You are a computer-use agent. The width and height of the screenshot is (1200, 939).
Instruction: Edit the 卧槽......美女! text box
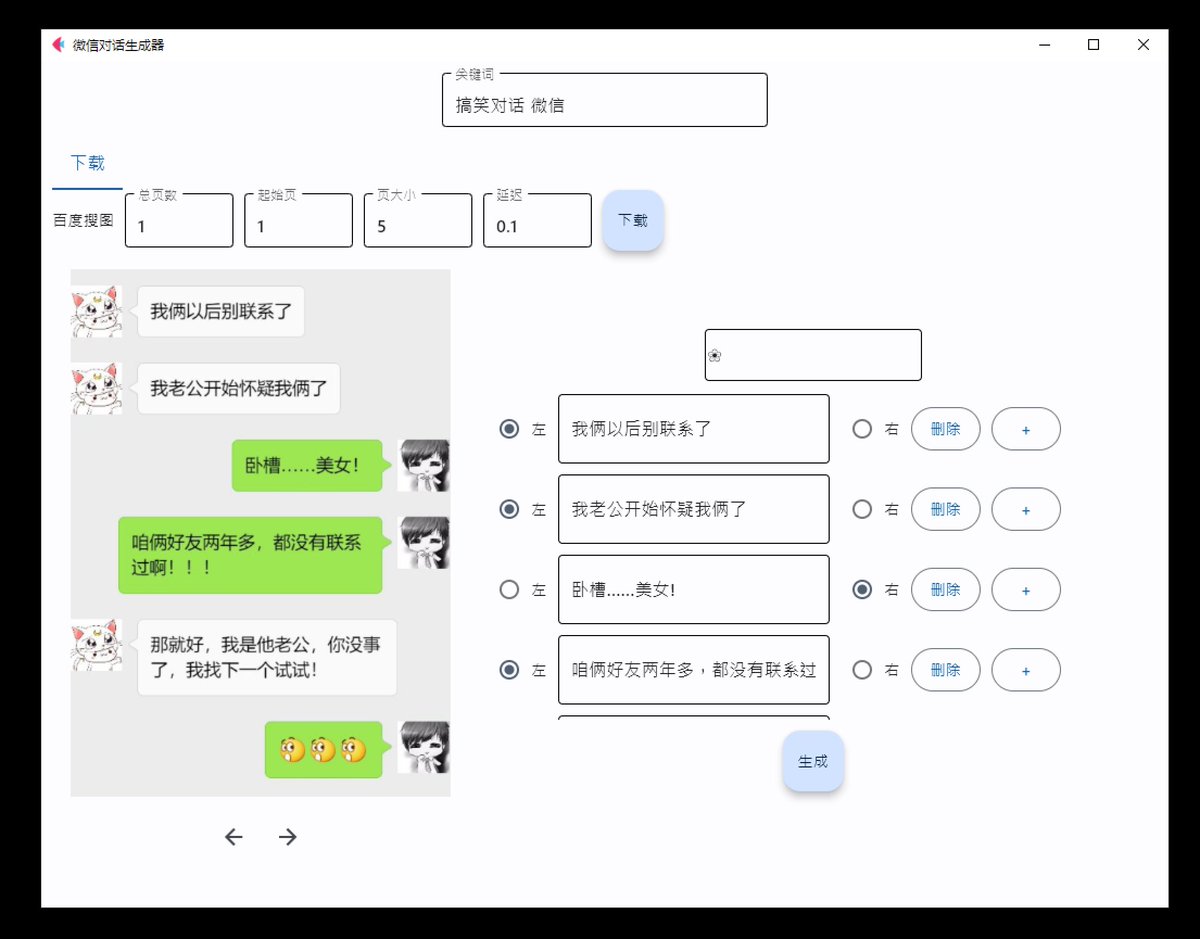click(694, 590)
